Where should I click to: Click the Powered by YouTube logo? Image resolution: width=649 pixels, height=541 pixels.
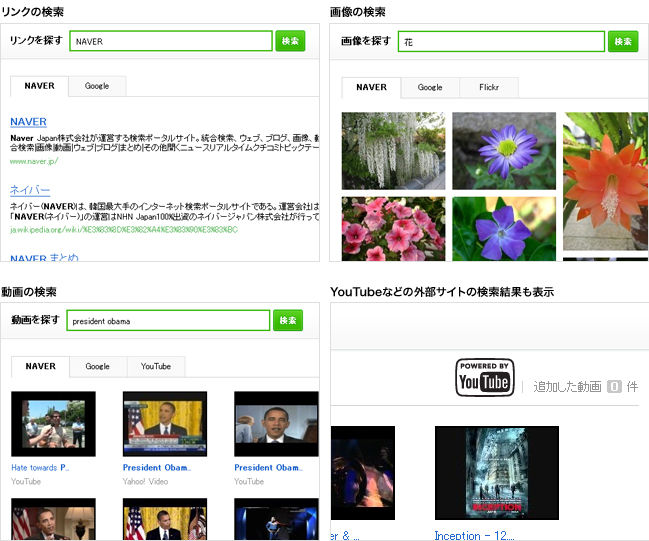click(485, 377)
